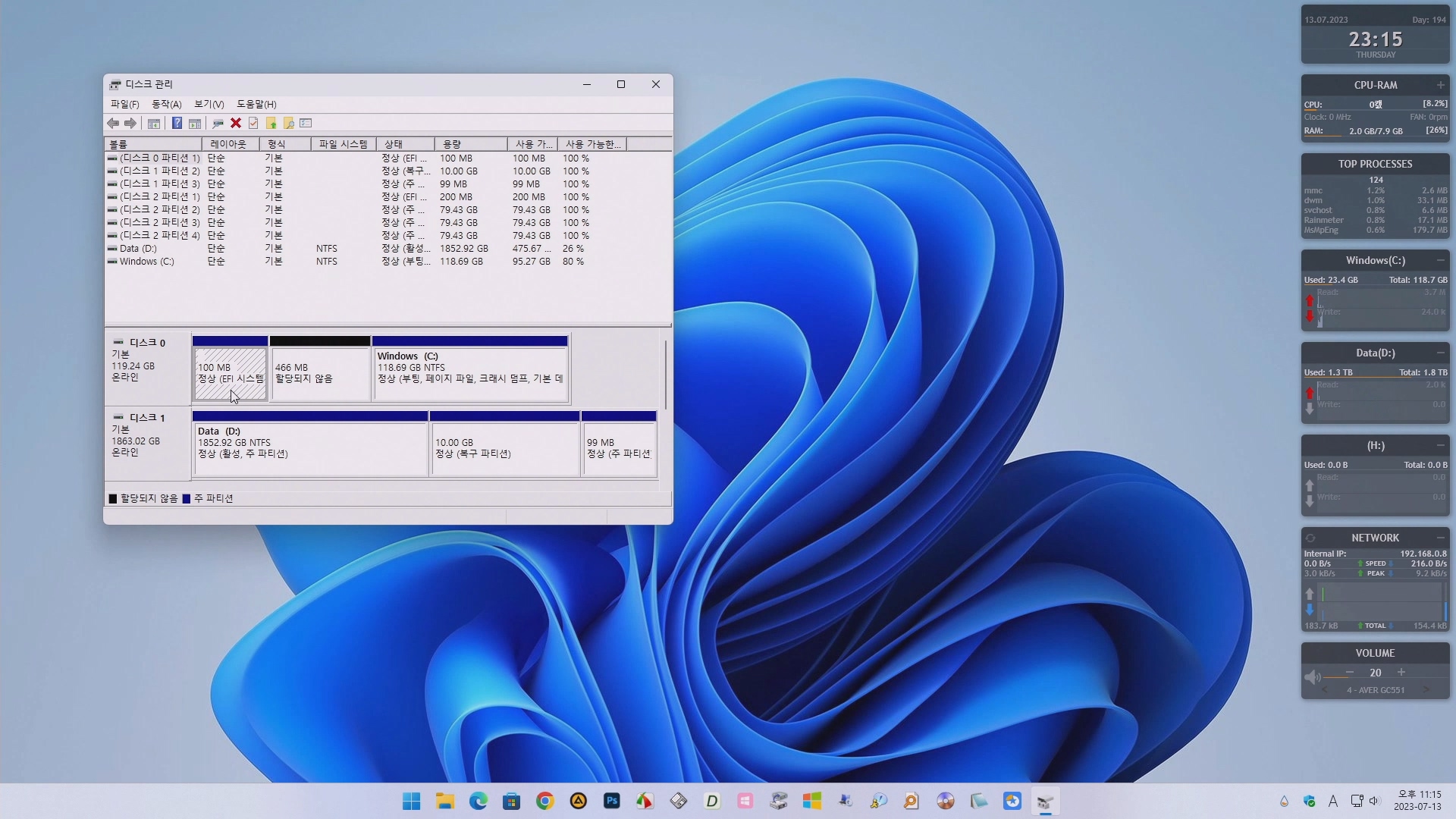Select the 10.00 GB recovery partition block
The image size is (1456, 819).
point(505,444)
